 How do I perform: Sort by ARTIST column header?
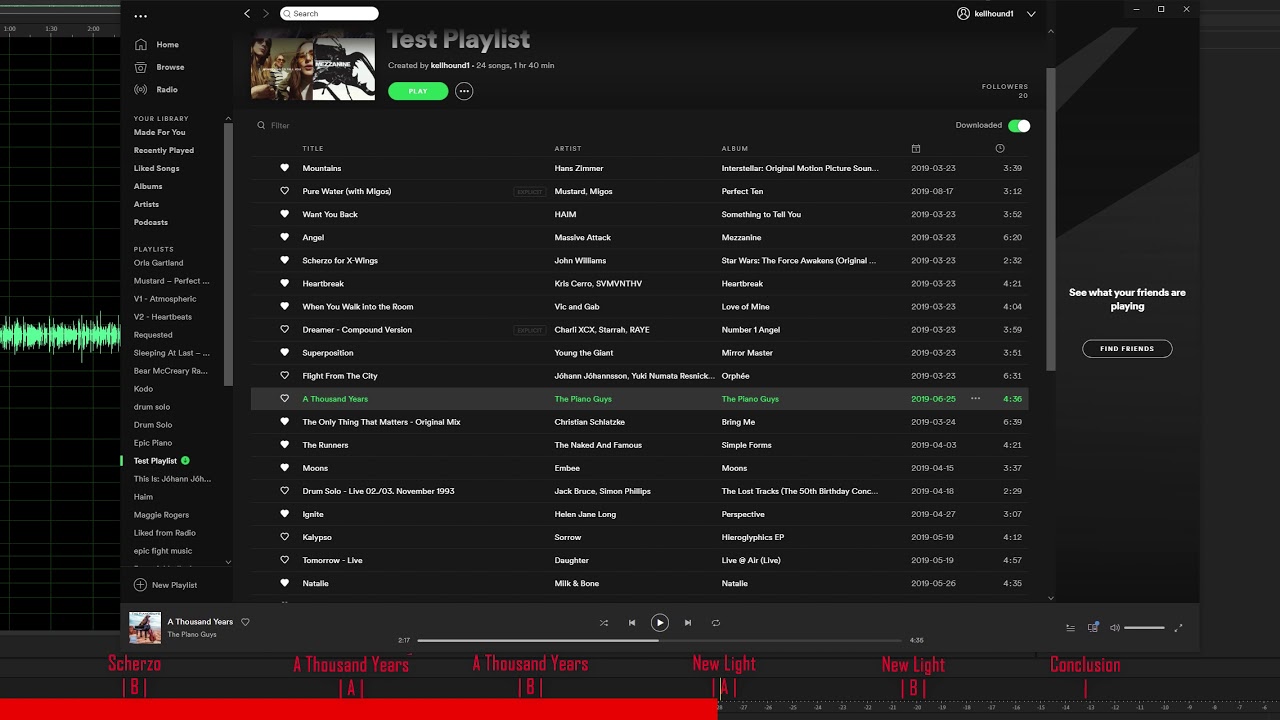coord(568,149)
